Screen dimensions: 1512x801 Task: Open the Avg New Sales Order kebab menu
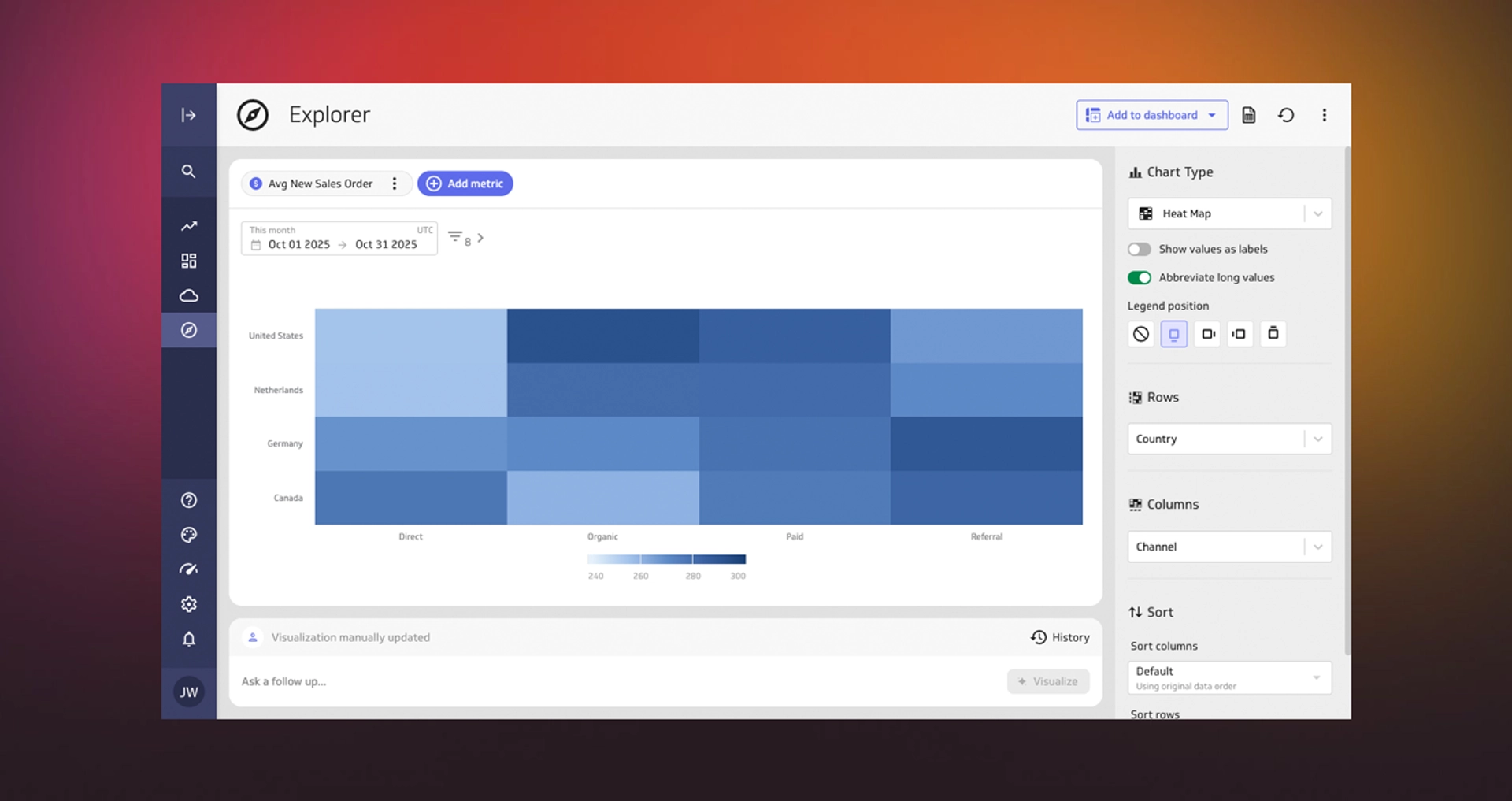click(394, 183)
